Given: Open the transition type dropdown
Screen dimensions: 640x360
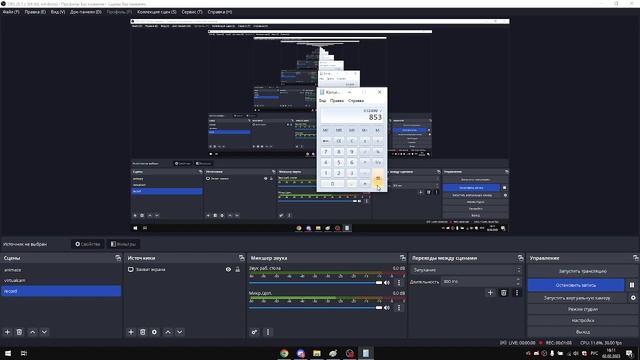Looking at the screenshot, I should (467, 270).
